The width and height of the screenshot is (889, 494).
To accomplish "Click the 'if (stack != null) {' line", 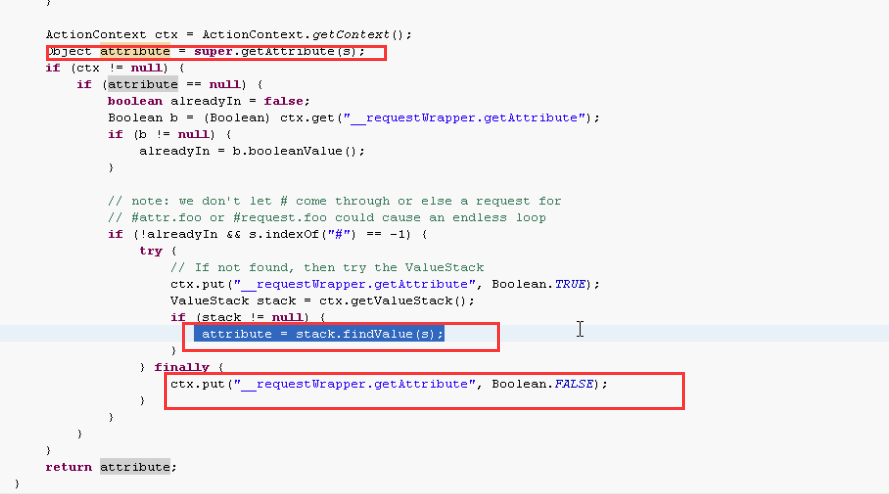I will (248, 317).
